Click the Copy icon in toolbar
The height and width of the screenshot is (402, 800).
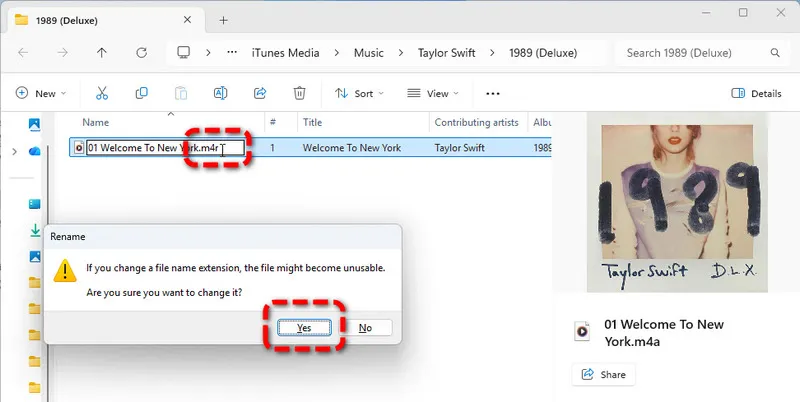[x=141, y=93]
